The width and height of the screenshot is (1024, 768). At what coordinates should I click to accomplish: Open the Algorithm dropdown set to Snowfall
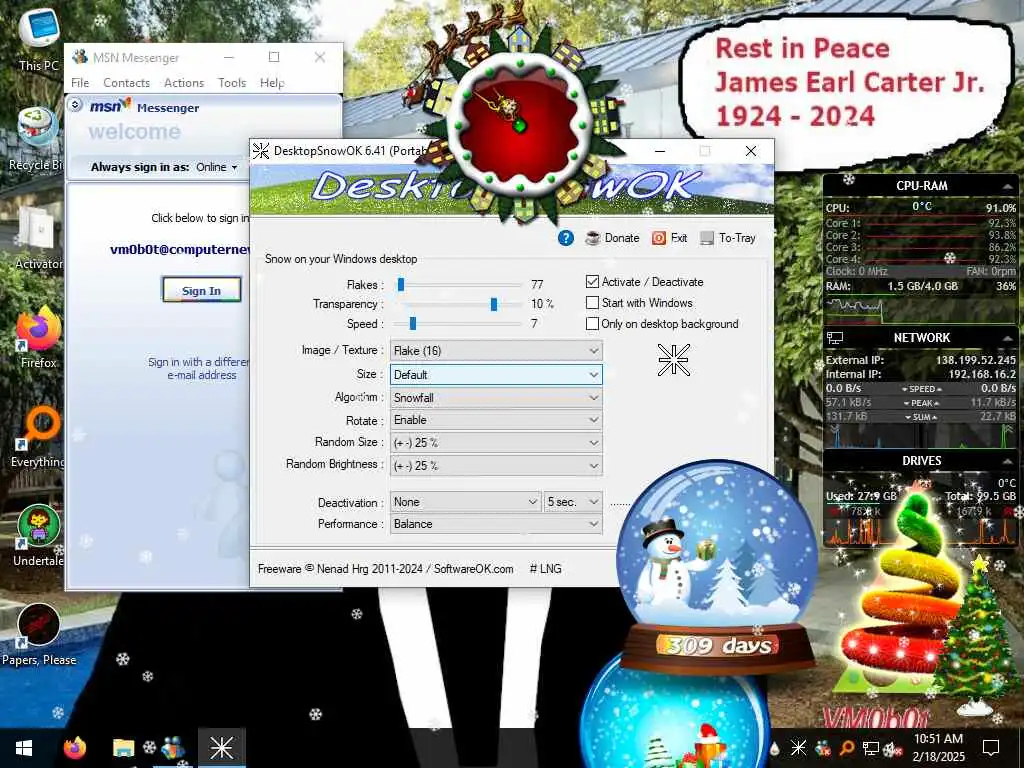click(x=496, y=398)
